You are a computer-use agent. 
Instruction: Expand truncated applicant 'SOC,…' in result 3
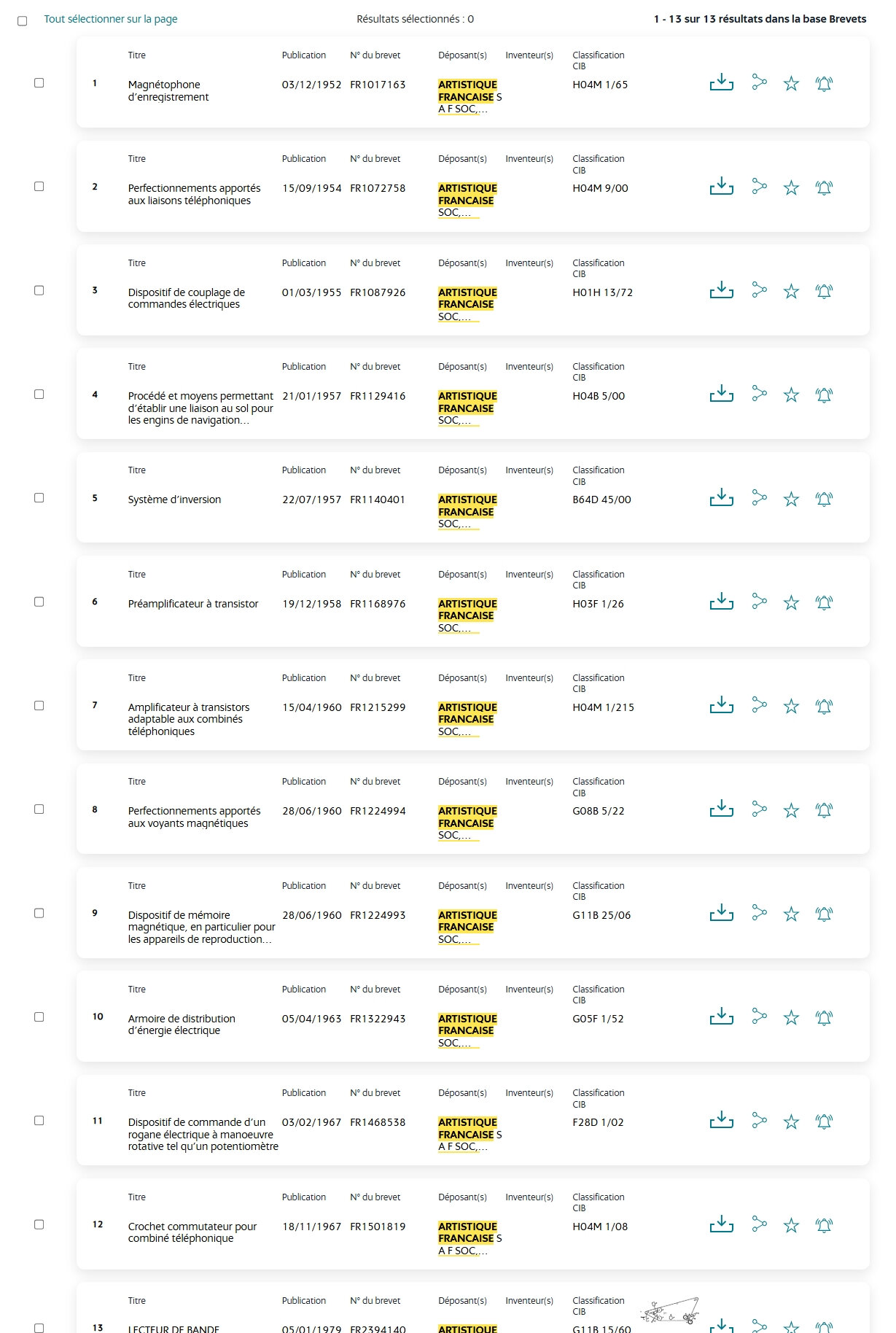click(454, 316)
